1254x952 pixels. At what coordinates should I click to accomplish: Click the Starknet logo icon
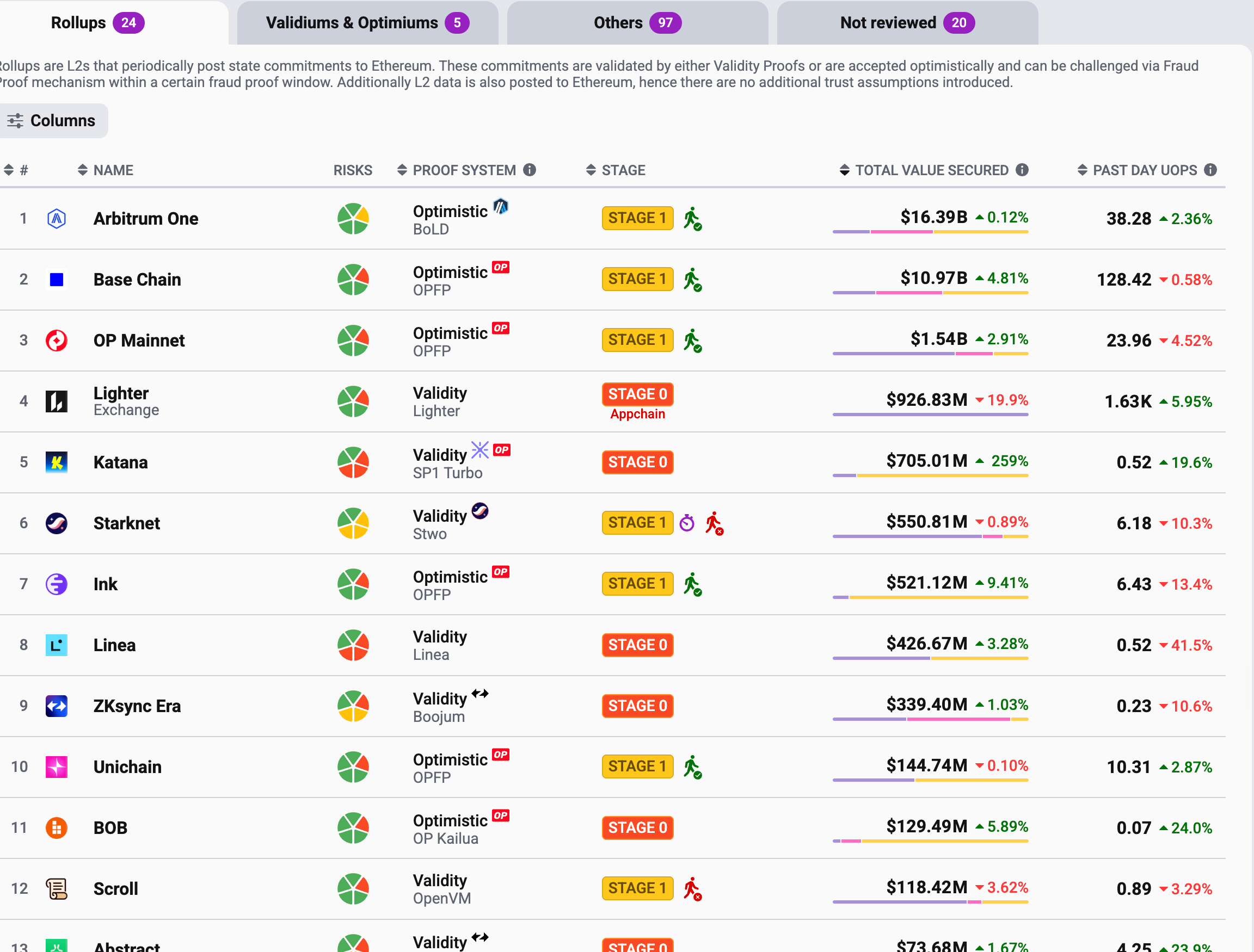(x=57, y=523)
